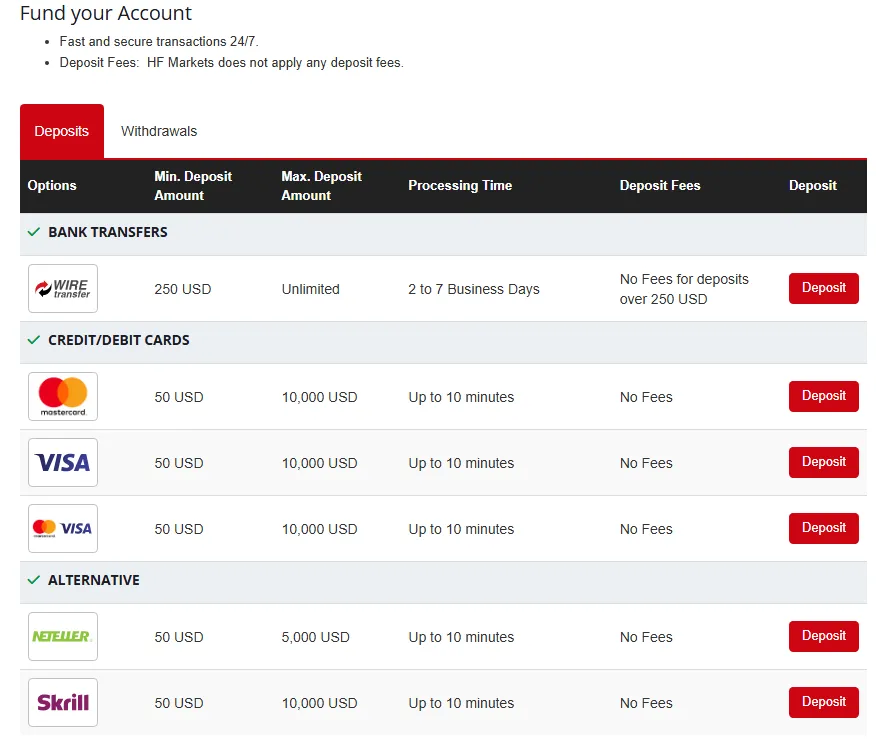Toggle the Alternative payment methods section

(93, 580)
